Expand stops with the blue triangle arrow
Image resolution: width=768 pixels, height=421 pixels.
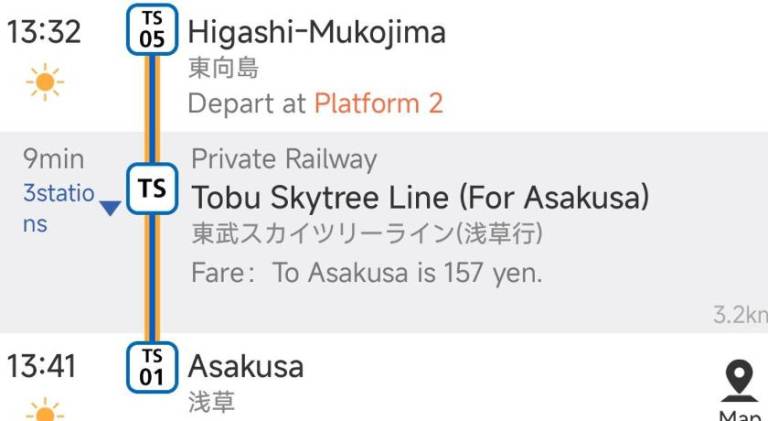110,207
